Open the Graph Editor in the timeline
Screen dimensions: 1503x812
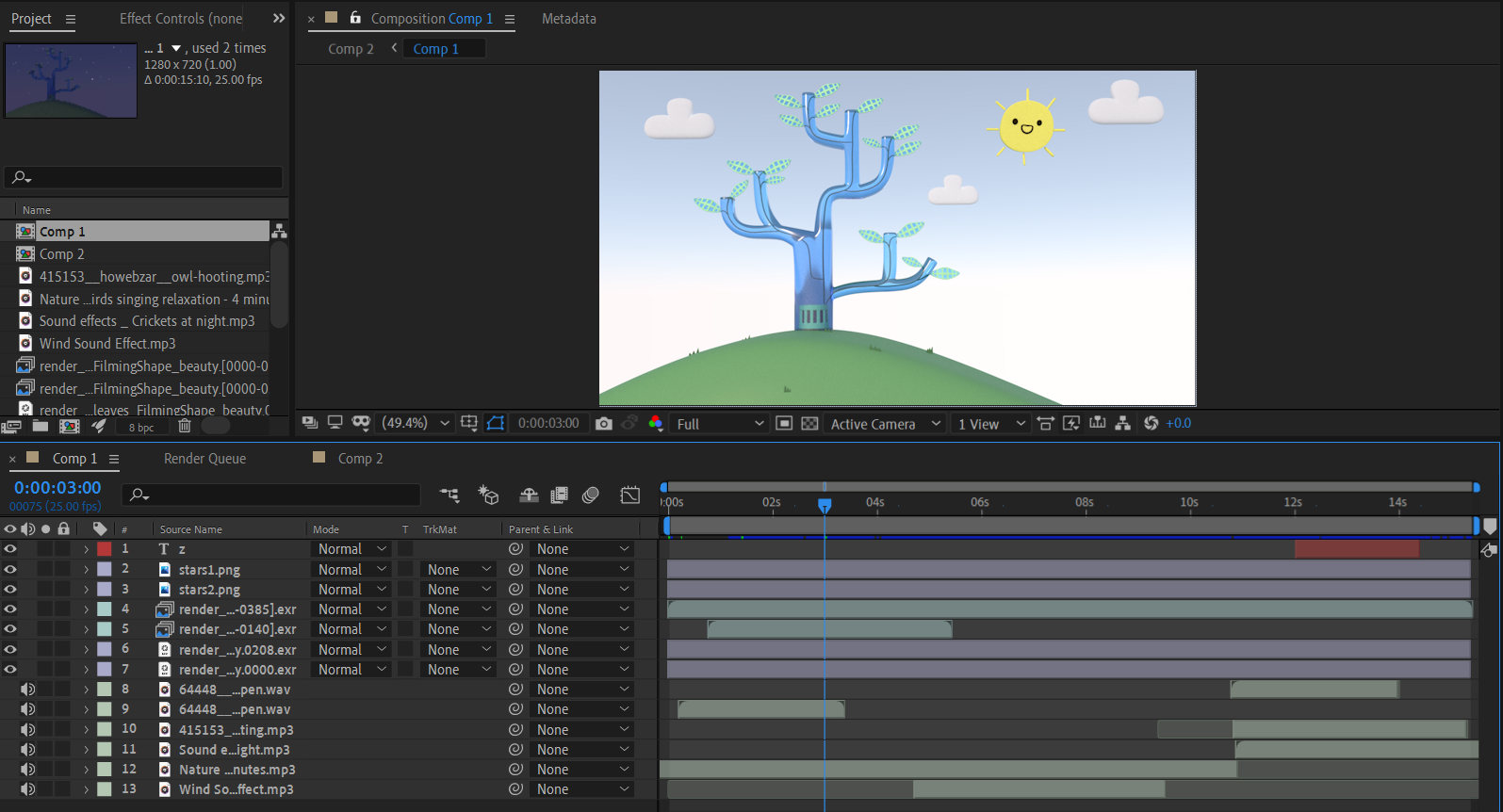(630, 495)
